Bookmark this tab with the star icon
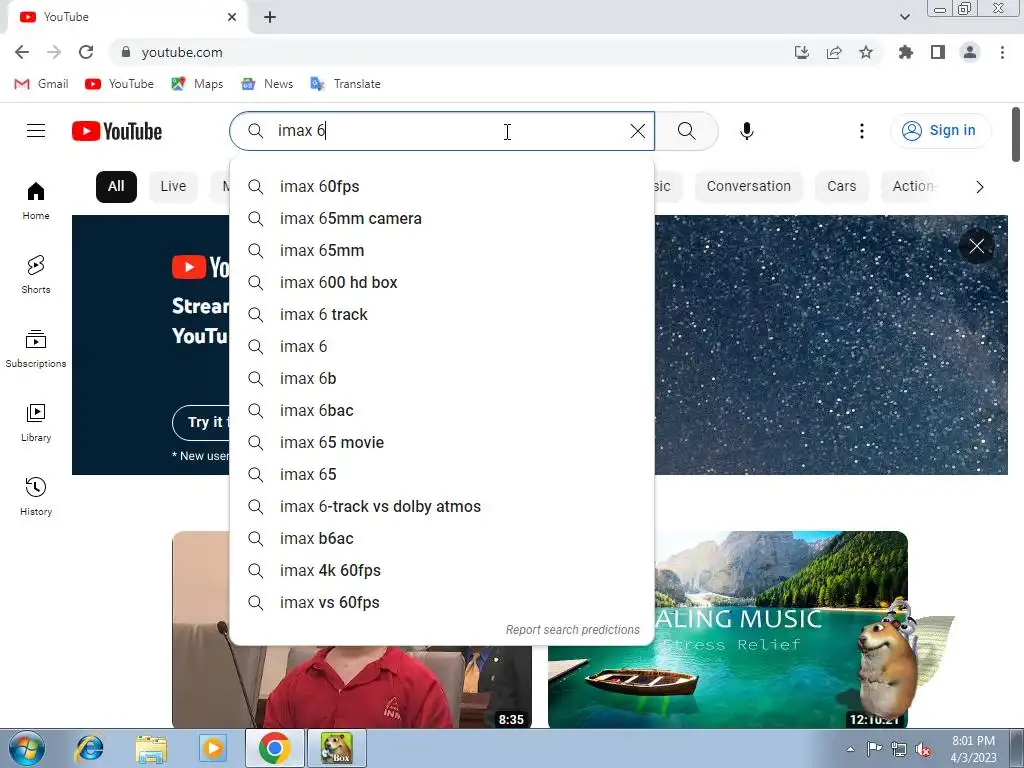Image resolution: width=1024 pixels, height=768 pixels. coord(866,52)
